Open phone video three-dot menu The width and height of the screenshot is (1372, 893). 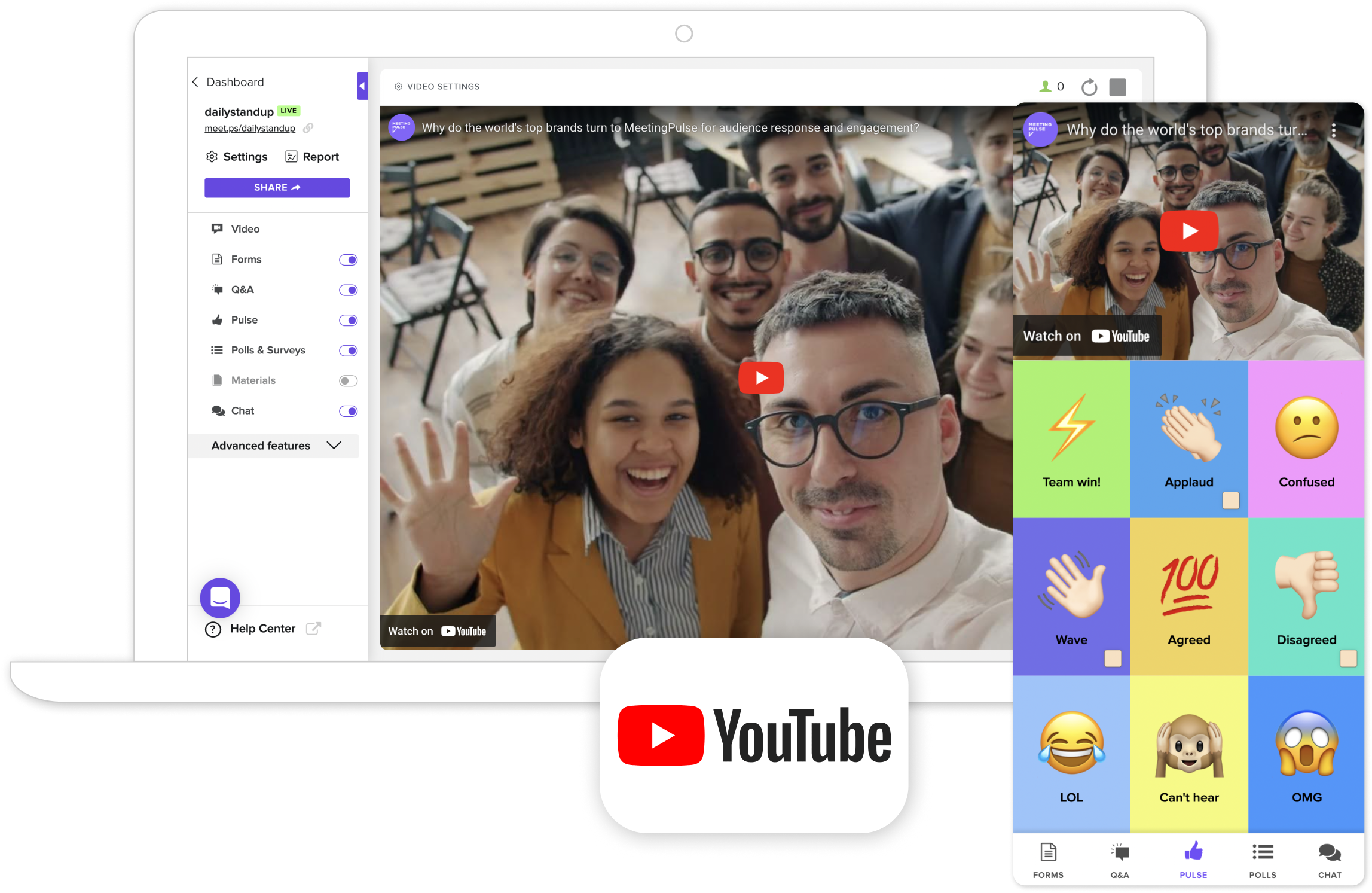1334,130
